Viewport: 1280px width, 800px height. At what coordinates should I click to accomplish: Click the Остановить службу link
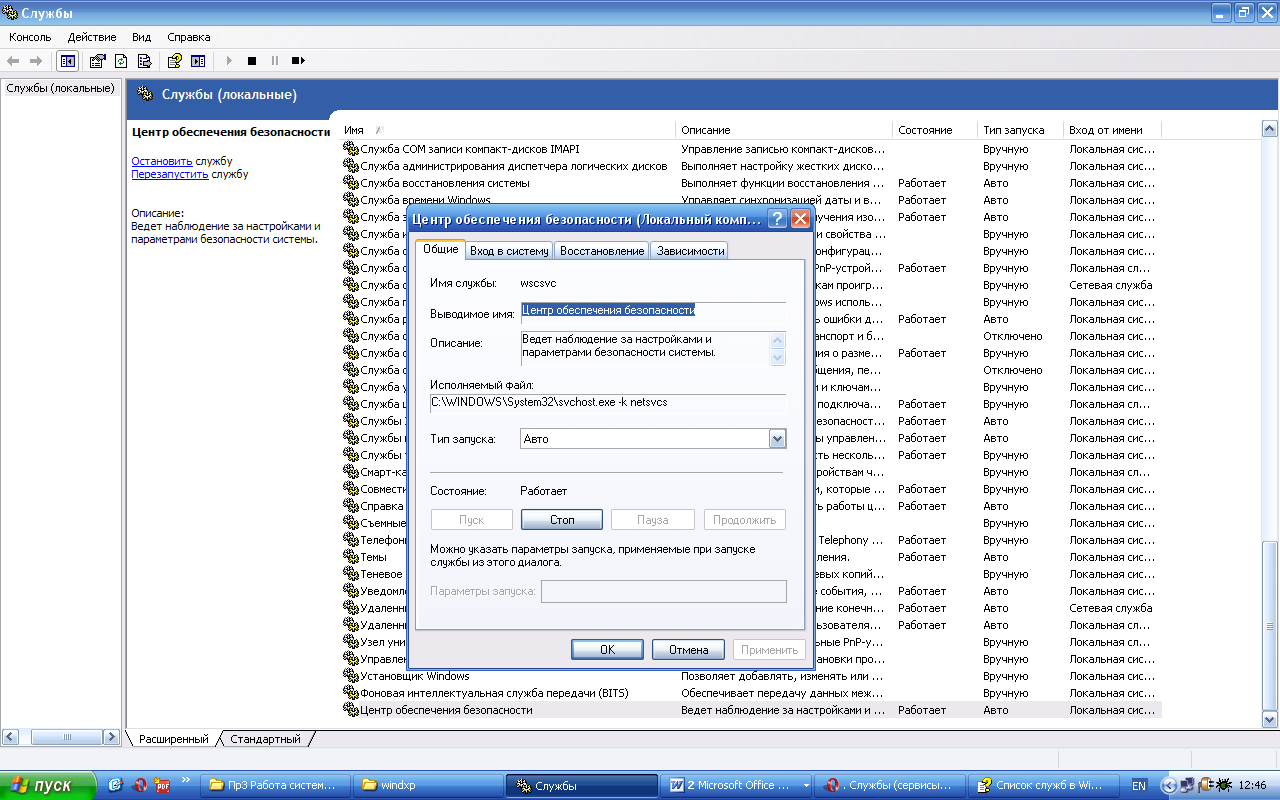[x=162, y=161]
